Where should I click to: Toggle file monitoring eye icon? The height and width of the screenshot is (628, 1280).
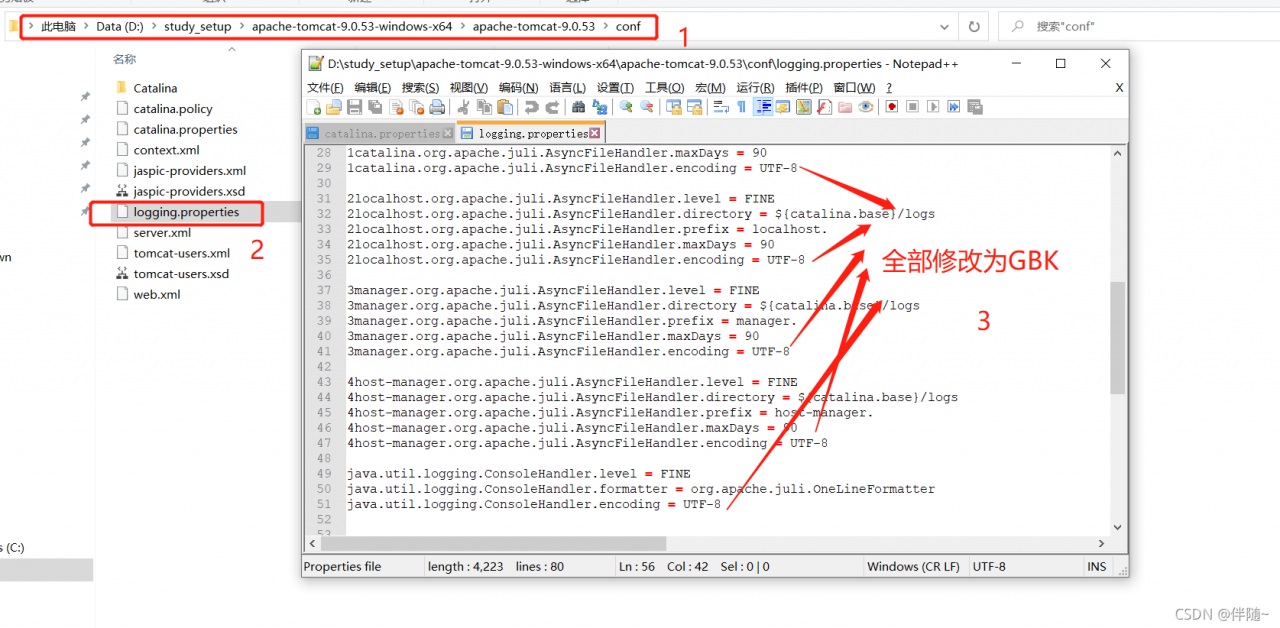[x=866, y=107]
